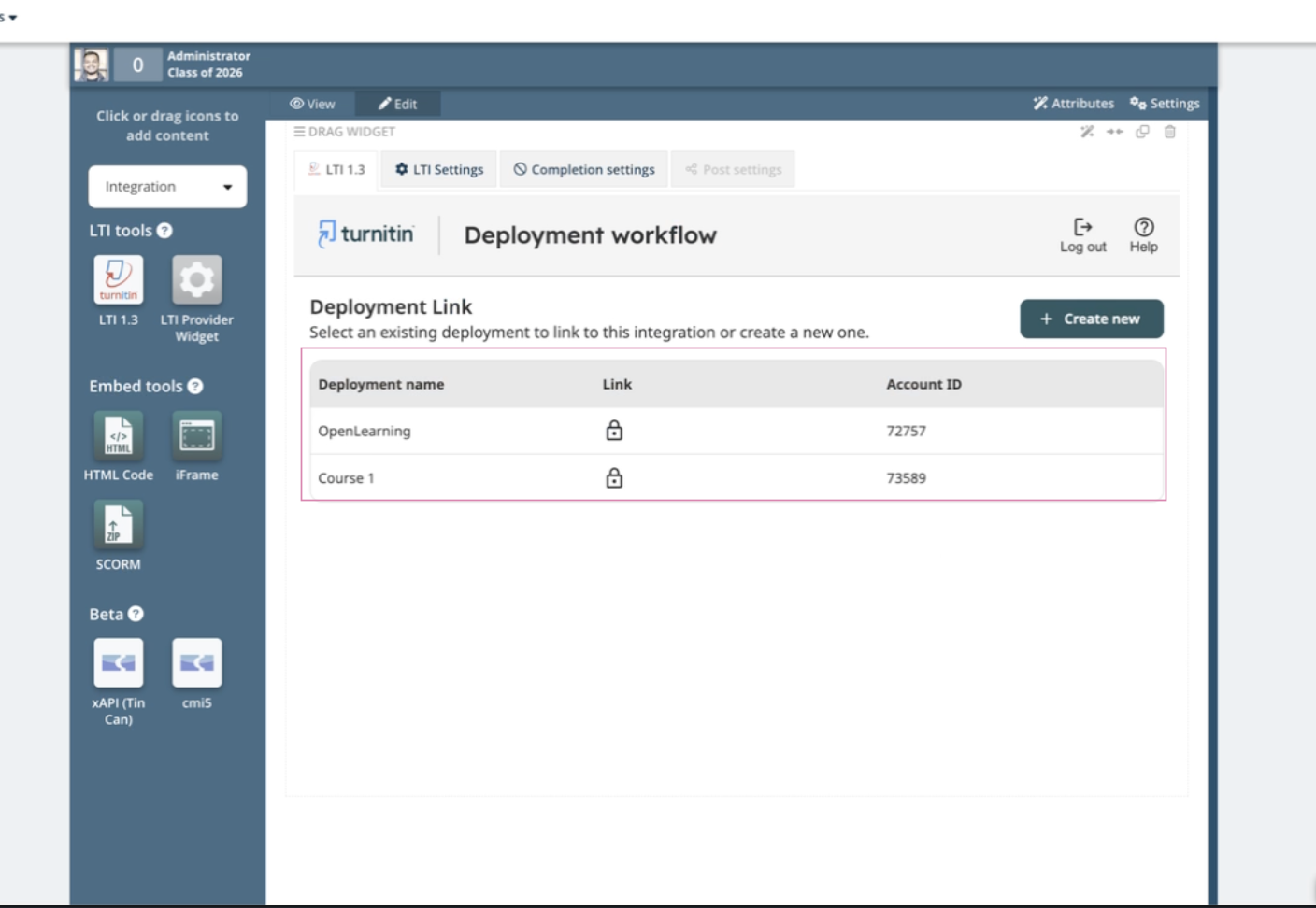This screenshot has width=1316, height=908.
Task: Choose the SCORM upload icon
Action: tap(119, 524)
